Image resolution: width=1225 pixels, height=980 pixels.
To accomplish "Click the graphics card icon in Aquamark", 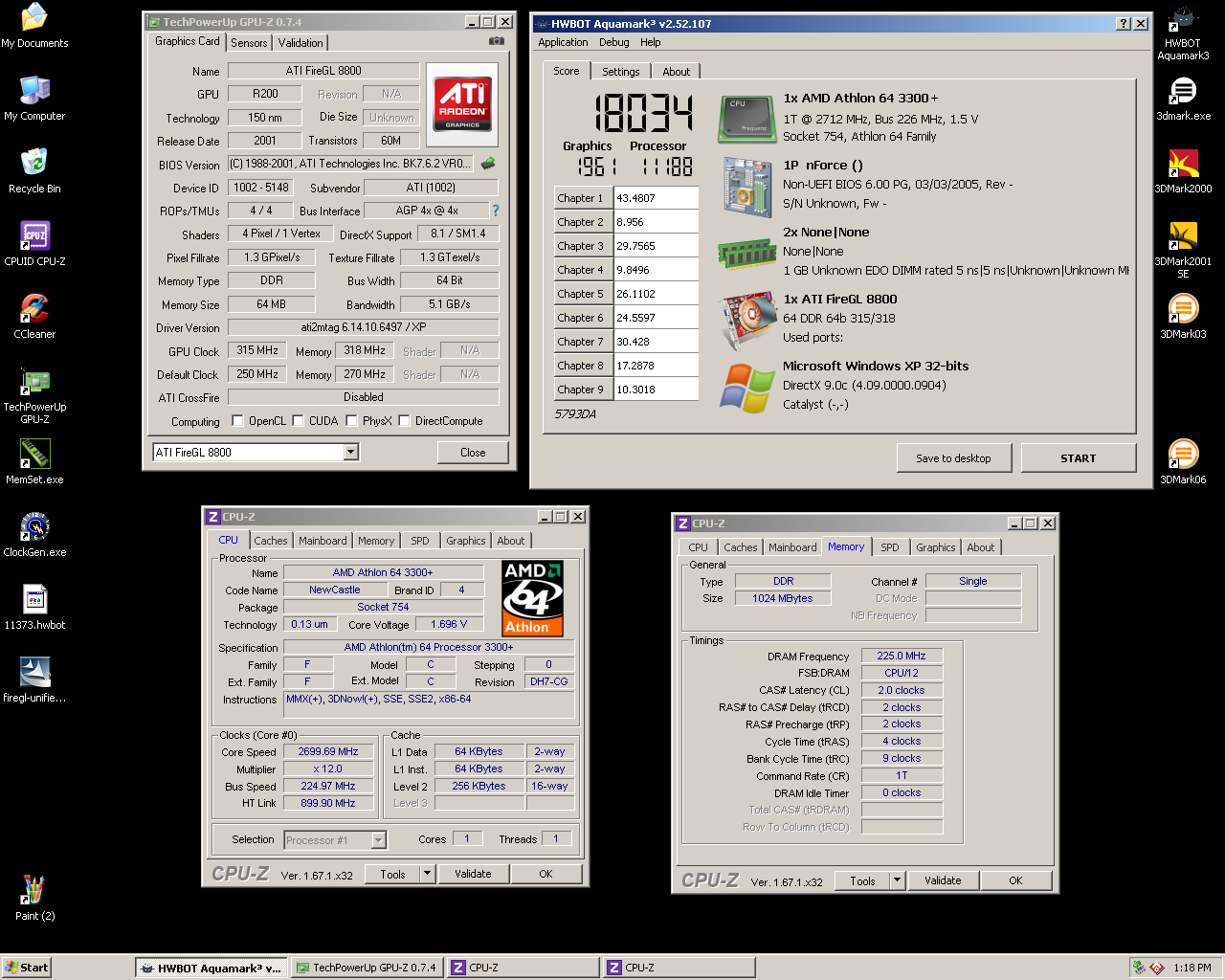I will pyautogui.click(x=746, y=322).
